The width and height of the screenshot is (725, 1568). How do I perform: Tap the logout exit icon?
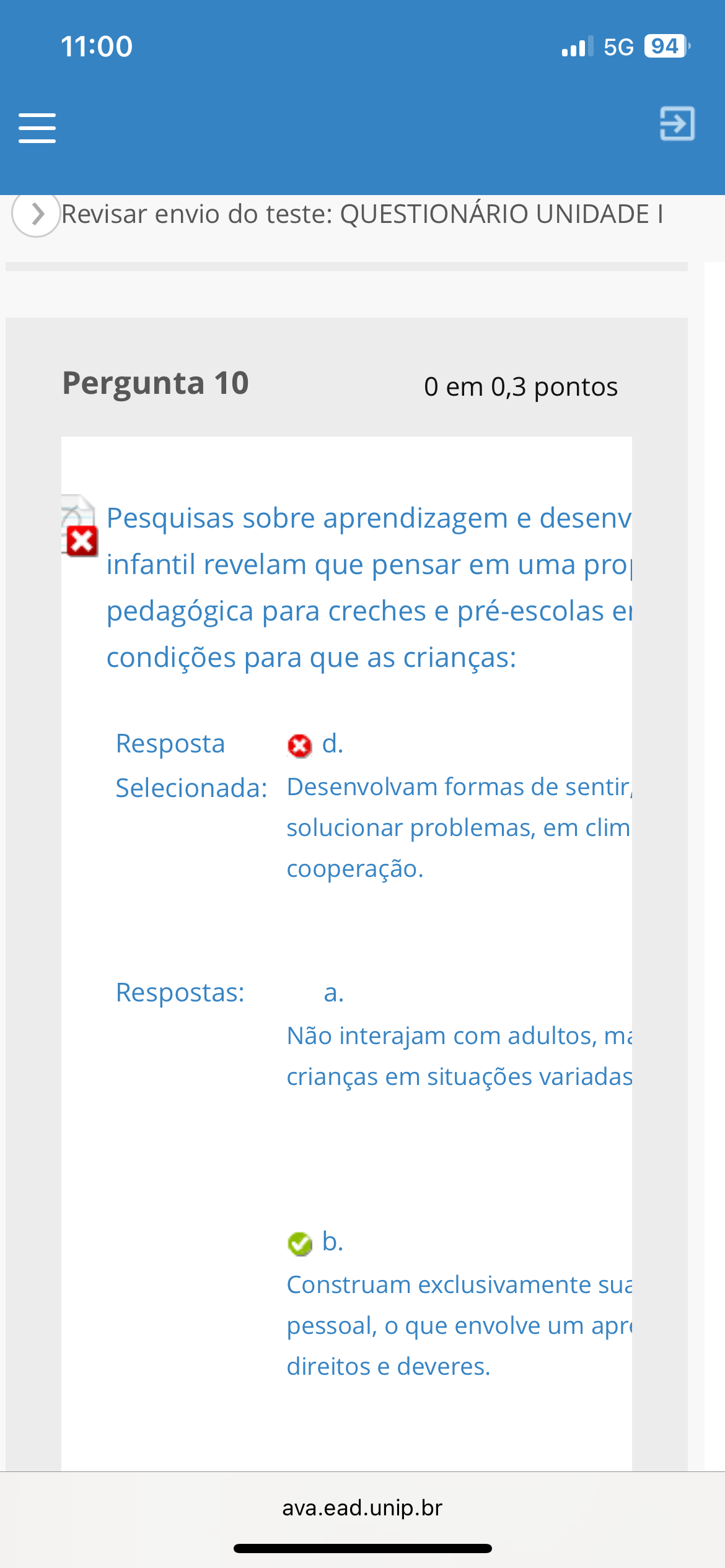tap(677, 124)
